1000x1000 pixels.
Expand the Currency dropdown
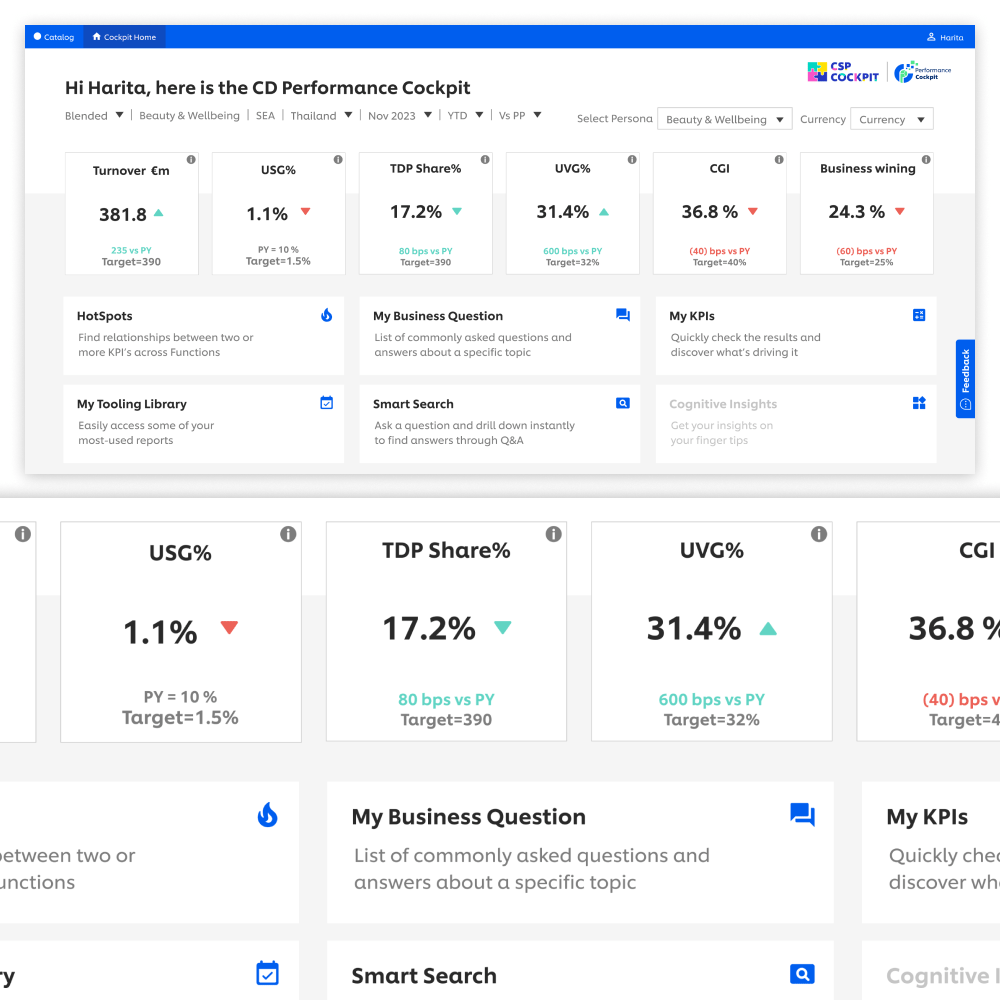891,119
